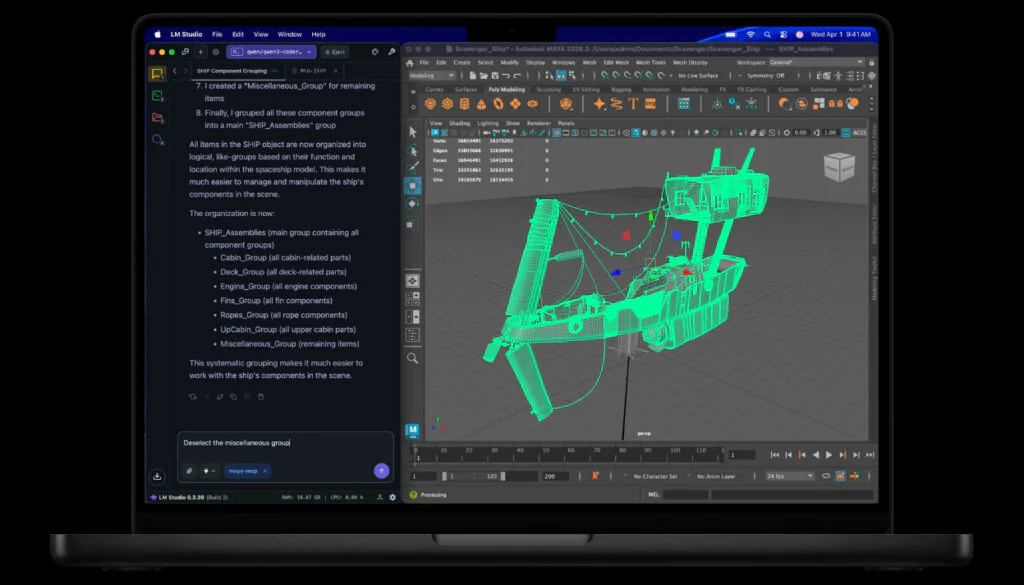This screenshot has width=1024, height=585.
Task: Click the wrench settings icon in LM Studio's top bar
Action: (392, 51)
